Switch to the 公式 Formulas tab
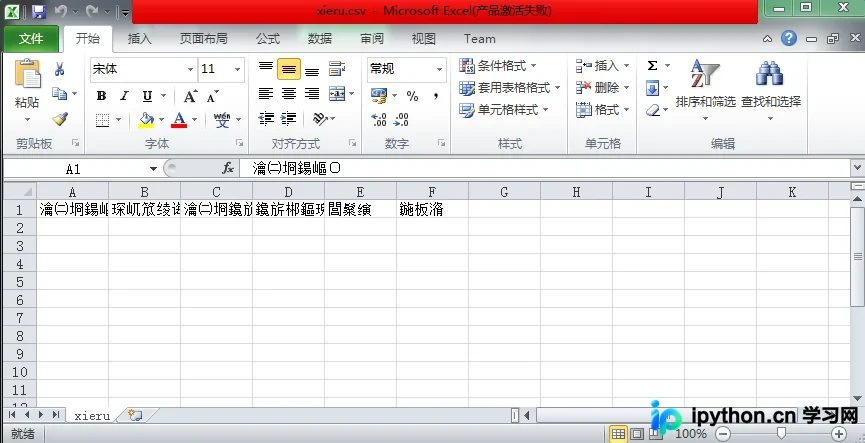This screenshot has height=443, width=865. [x=268, y=39]
